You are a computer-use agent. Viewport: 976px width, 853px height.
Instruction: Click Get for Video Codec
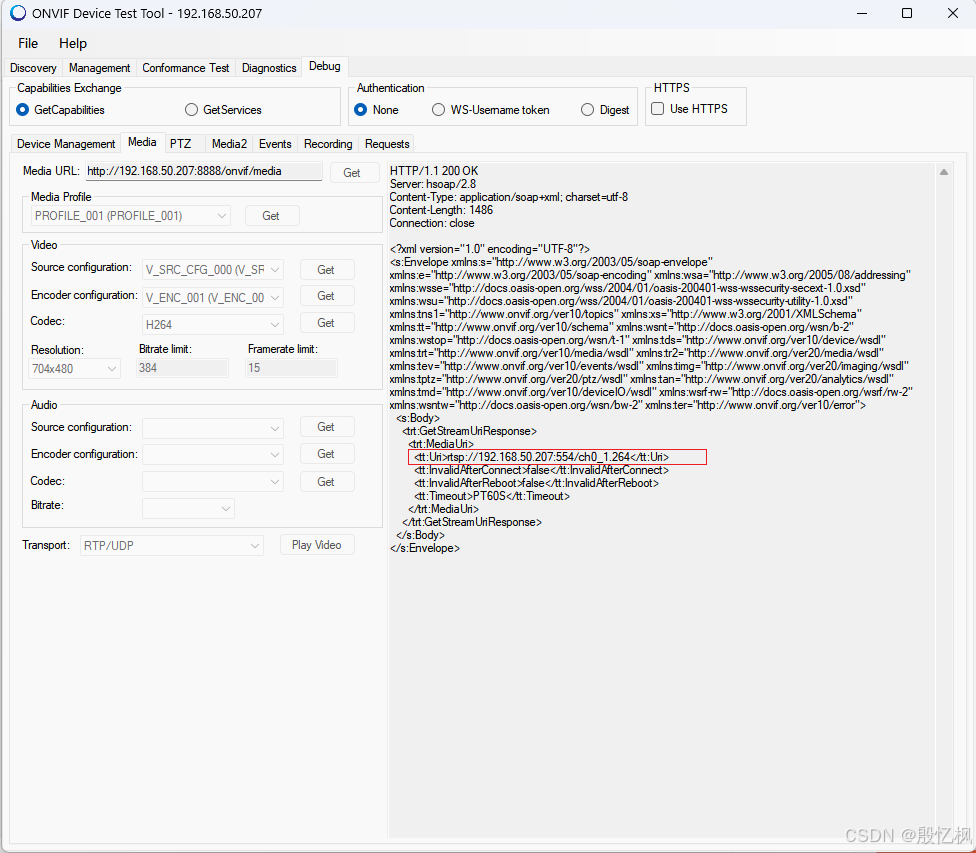pyautogui.click(x=326, y=323)
